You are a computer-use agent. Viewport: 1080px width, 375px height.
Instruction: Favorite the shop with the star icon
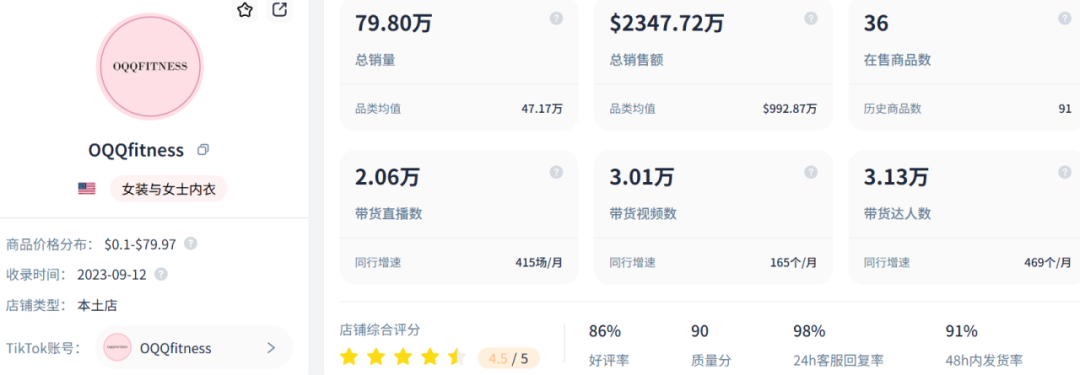point(245,10)
